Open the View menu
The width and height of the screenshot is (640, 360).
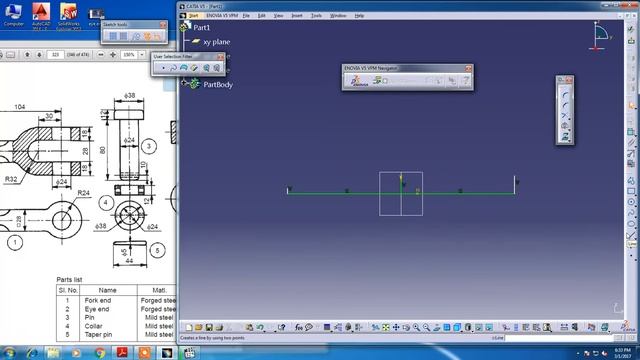click(278, 16)
